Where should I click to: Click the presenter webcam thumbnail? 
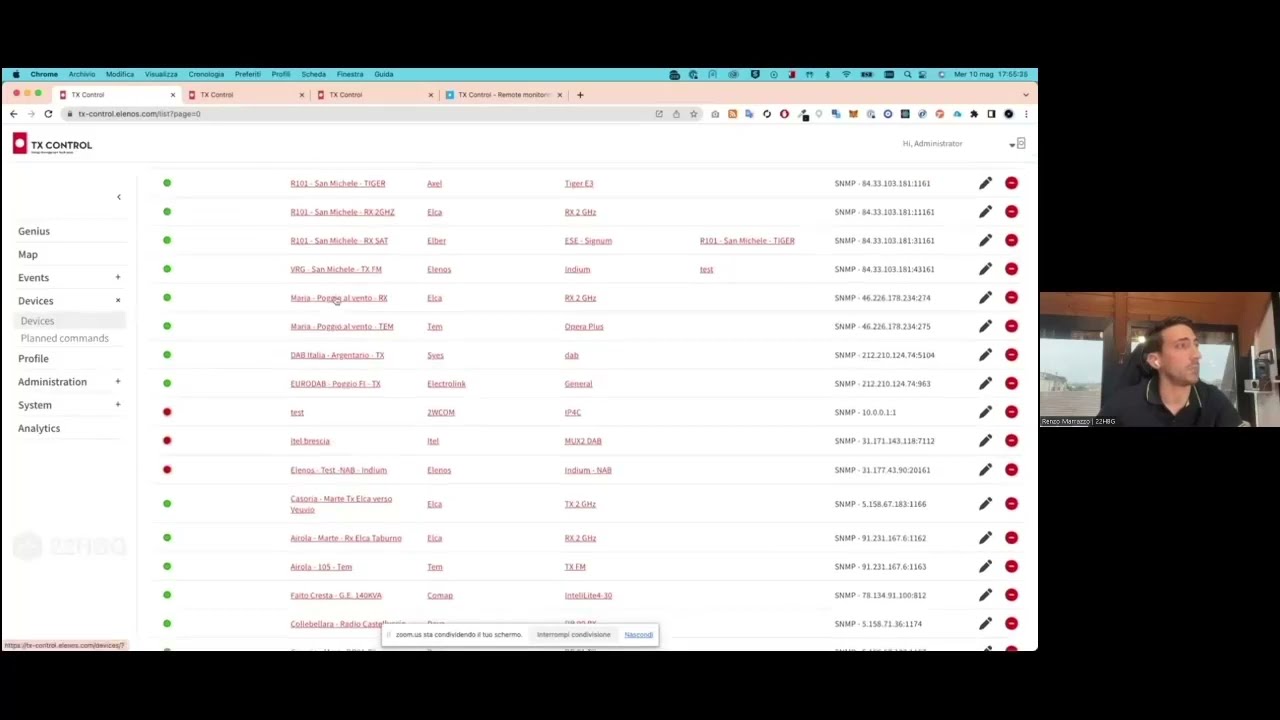point(1159,360)
